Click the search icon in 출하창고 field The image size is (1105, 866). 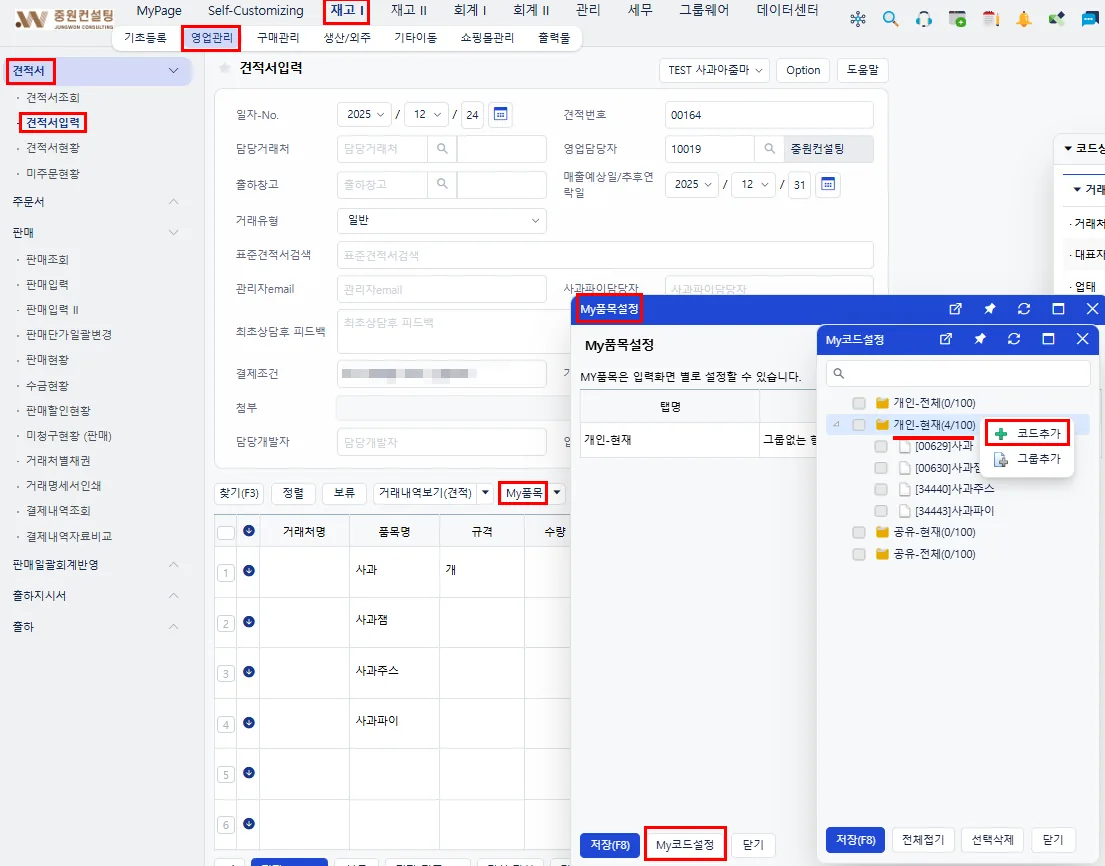[442, 184]
